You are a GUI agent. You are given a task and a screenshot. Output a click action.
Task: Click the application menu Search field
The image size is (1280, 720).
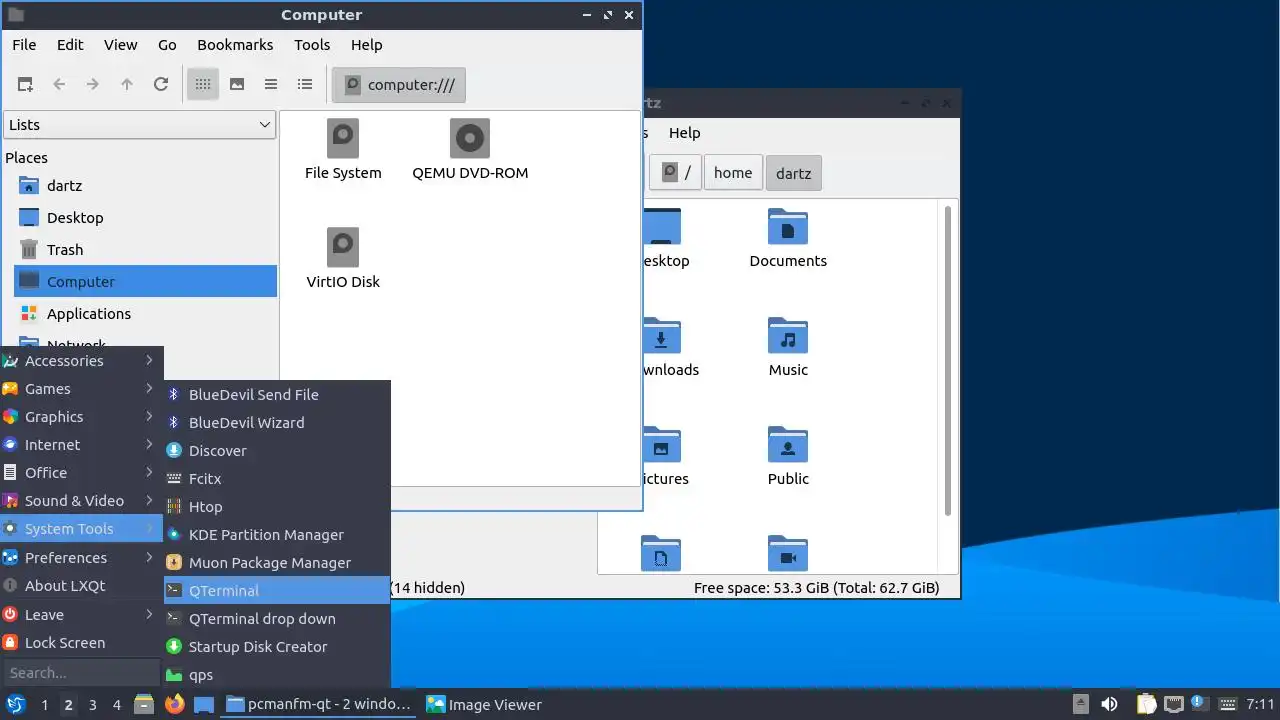[81, 673]
